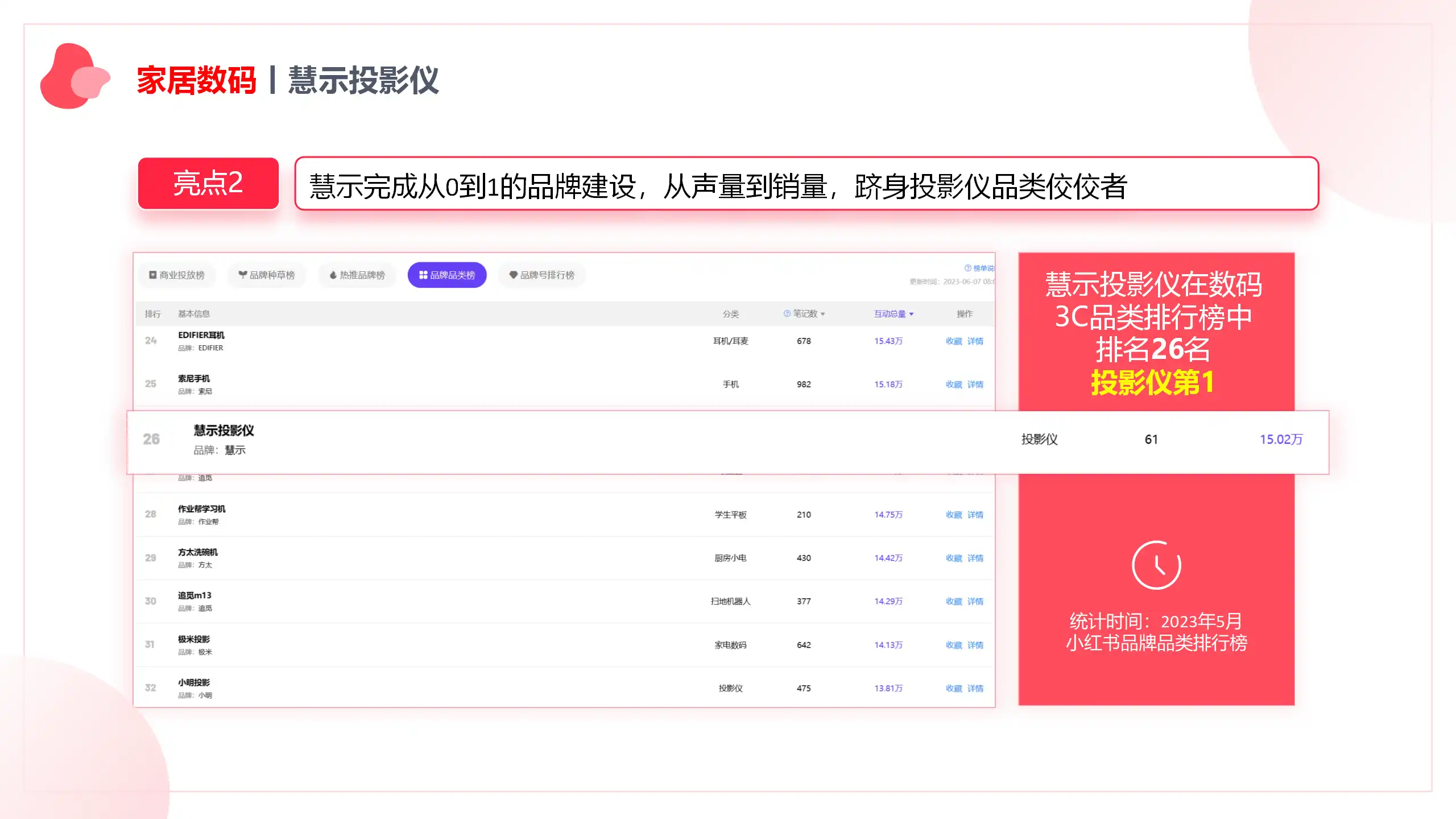
Task: Click the 互动总量 column header
Action: click(890, 314)
